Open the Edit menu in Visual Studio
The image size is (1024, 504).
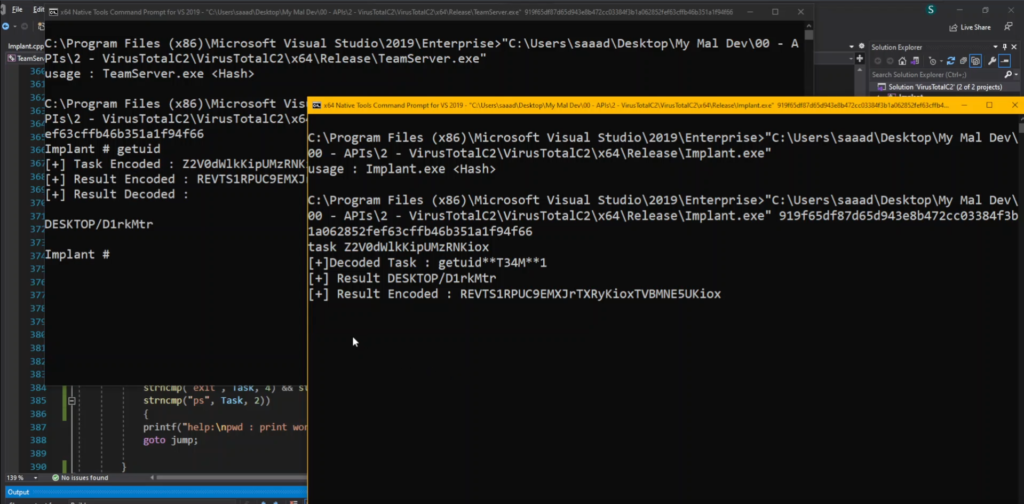point(38,10)
